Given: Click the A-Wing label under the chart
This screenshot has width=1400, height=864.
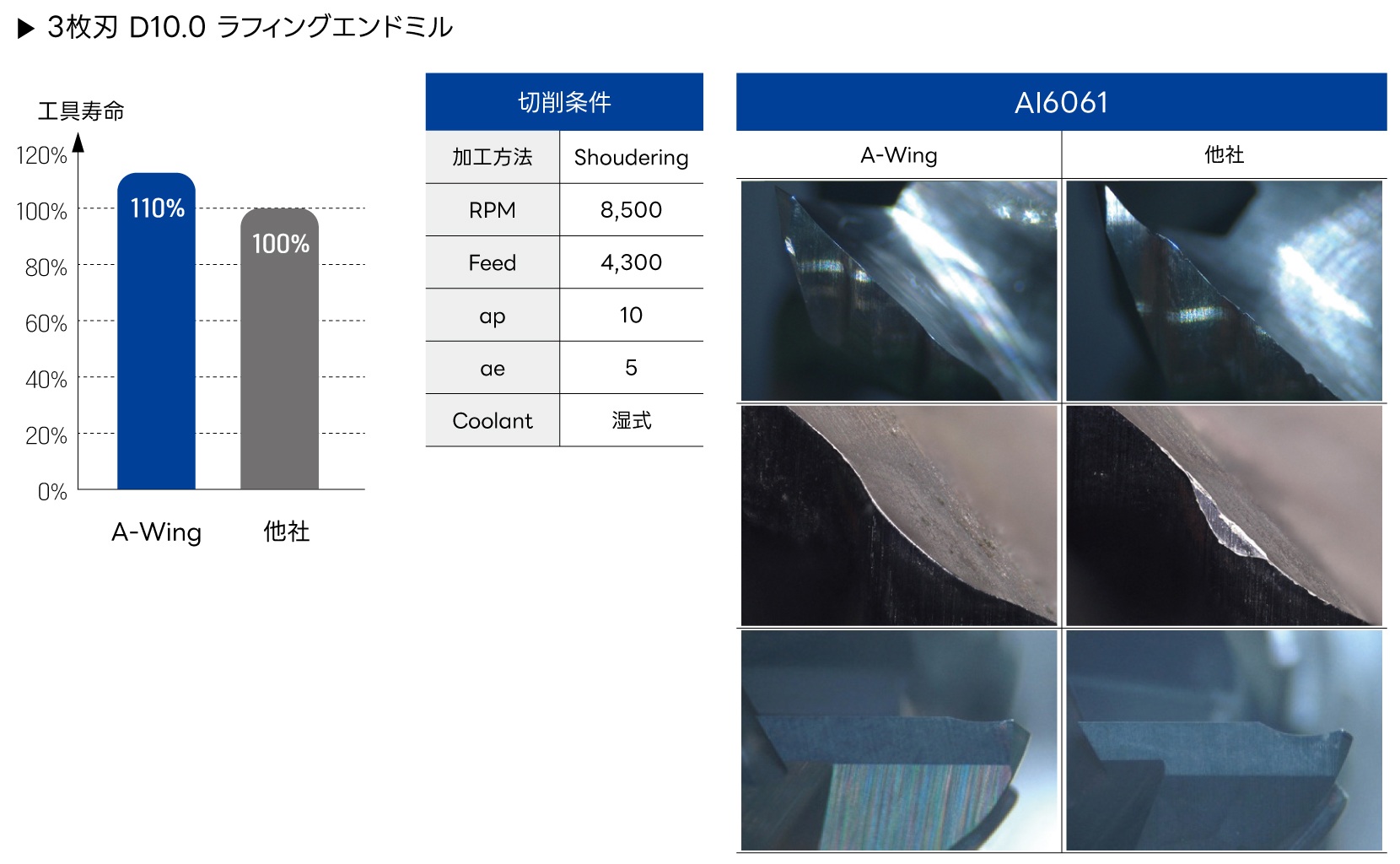Looking at the screenshot, I should pos(156,532).
